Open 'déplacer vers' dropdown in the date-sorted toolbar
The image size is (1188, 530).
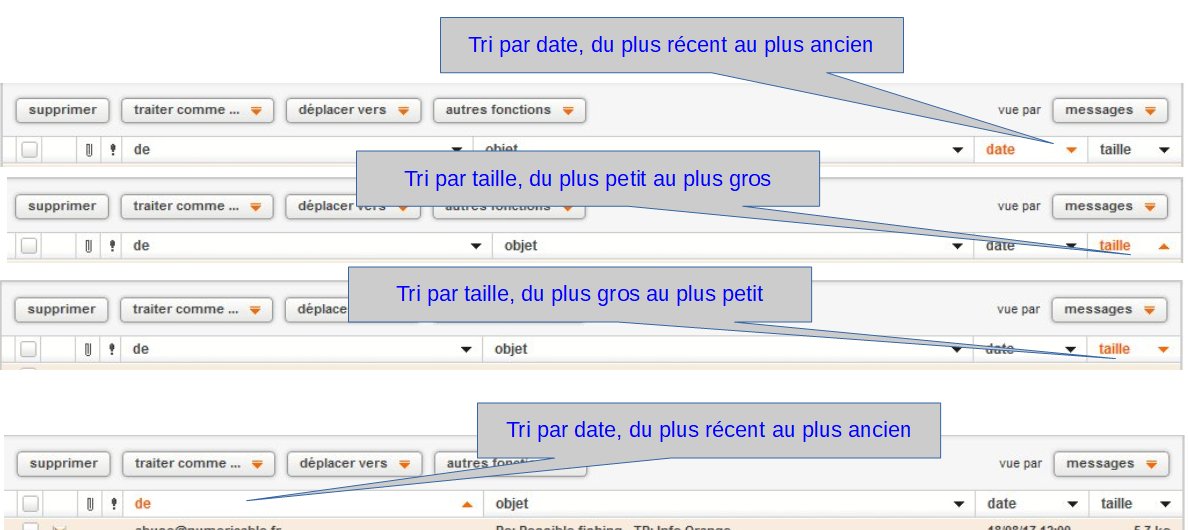(x=353, y=111)
